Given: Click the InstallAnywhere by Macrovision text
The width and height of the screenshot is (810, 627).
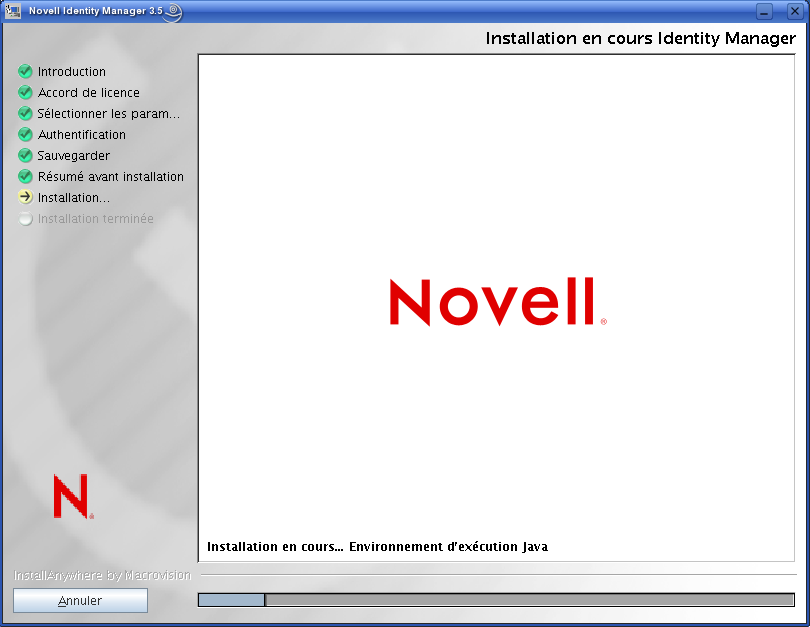Looking at the screenshot, I should pyautogui.click(x=101, y=575).
